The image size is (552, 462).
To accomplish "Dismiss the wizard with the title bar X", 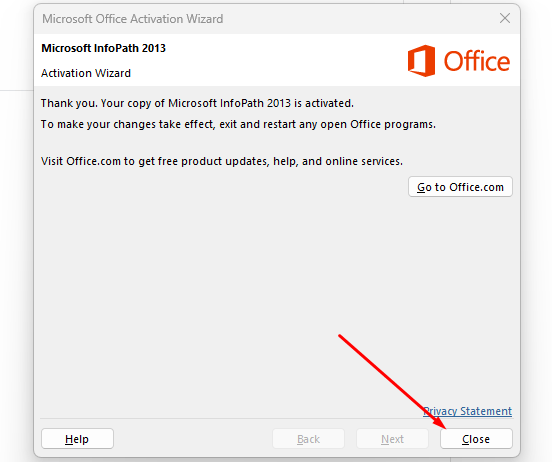I will click(505, 18).
